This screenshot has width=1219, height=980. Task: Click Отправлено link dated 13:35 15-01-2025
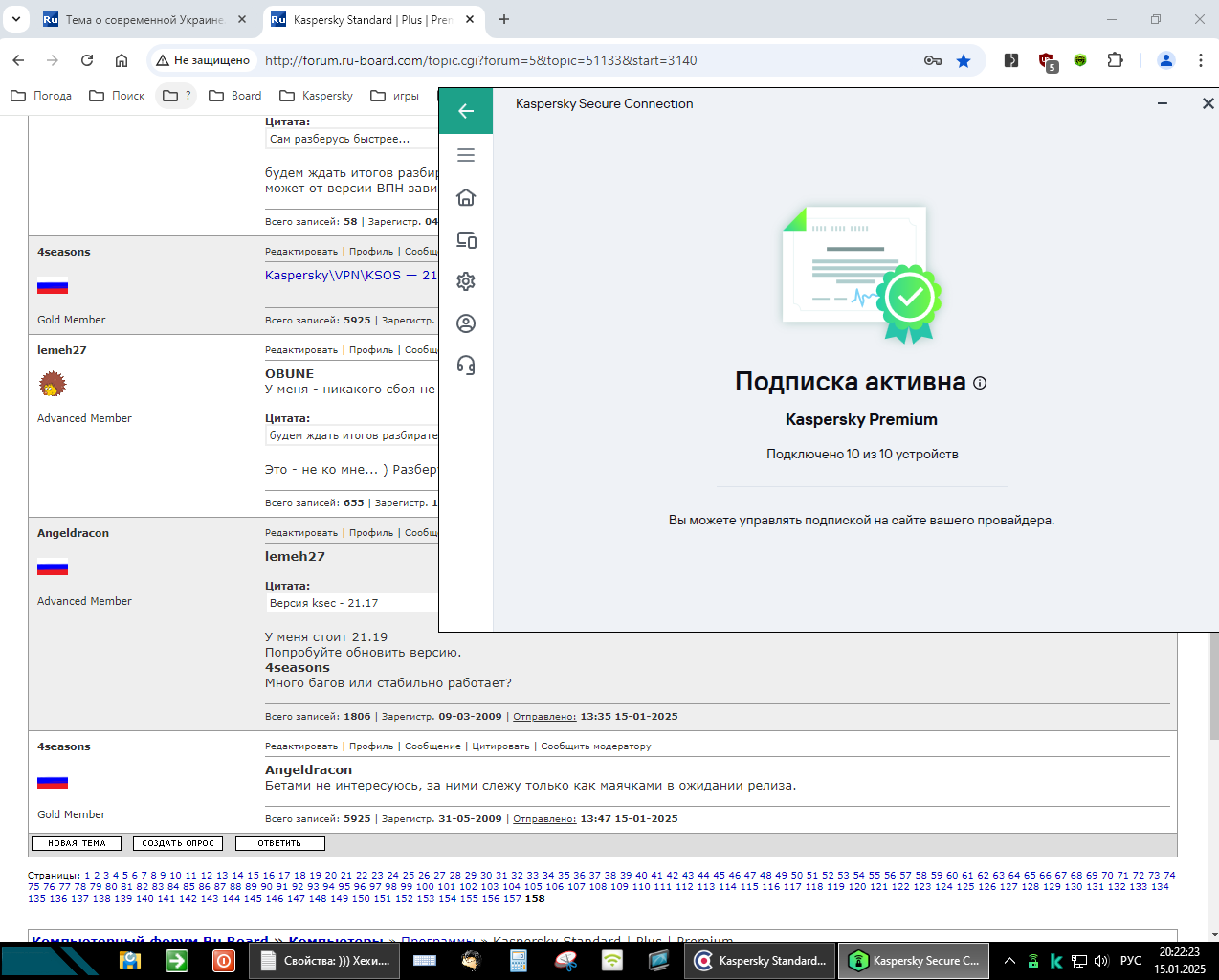544,716
